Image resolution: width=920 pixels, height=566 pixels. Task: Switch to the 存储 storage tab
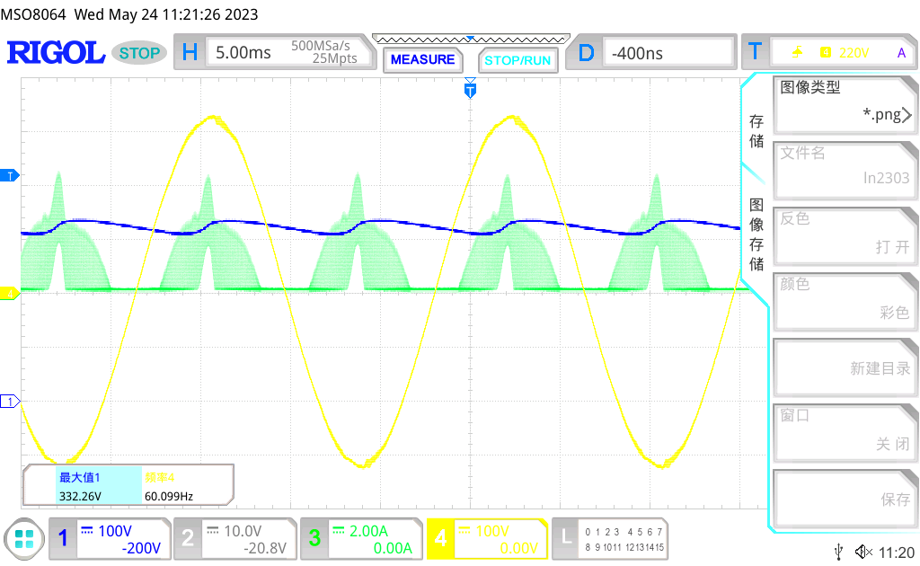[x=756, y=131]
